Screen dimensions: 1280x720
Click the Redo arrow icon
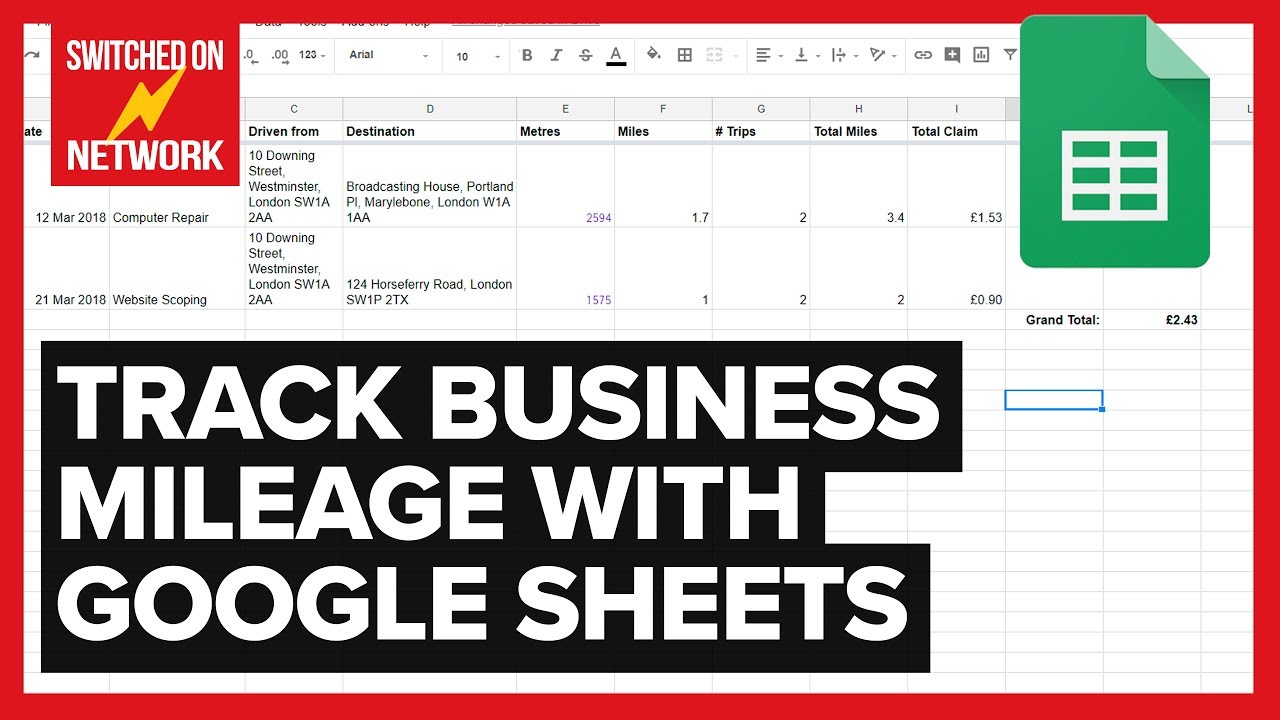32,55
